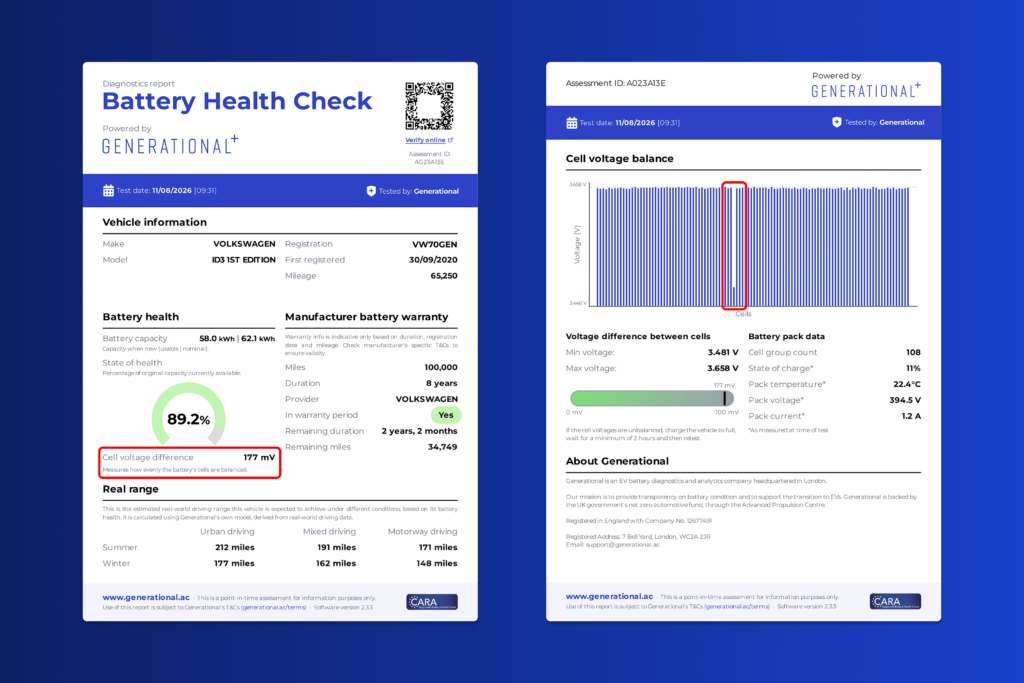
Task: Click the shield icon on the Battery Health Check page
Action: click(x=371, y=191)
